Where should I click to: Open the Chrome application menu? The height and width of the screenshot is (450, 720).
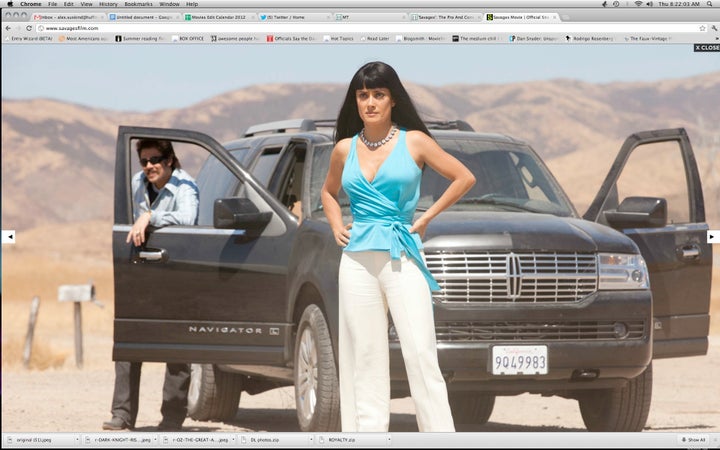click(x=31, y=4)
